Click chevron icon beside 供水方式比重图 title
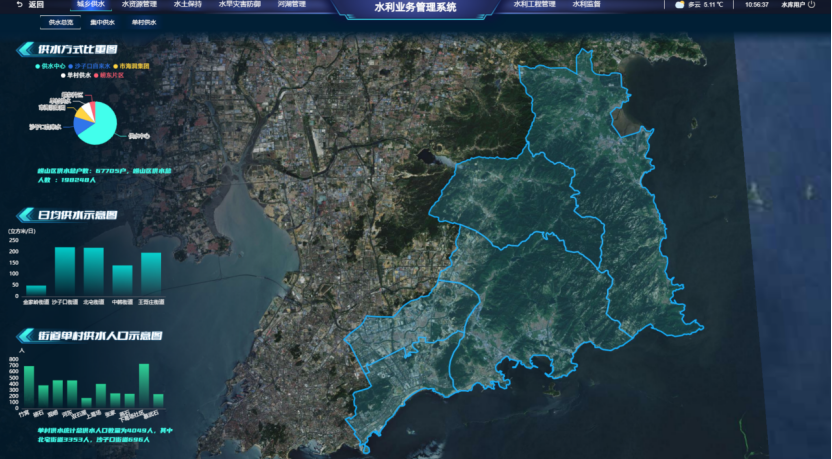The width and height of the screenshot is (832, 459). pos(25,49)
